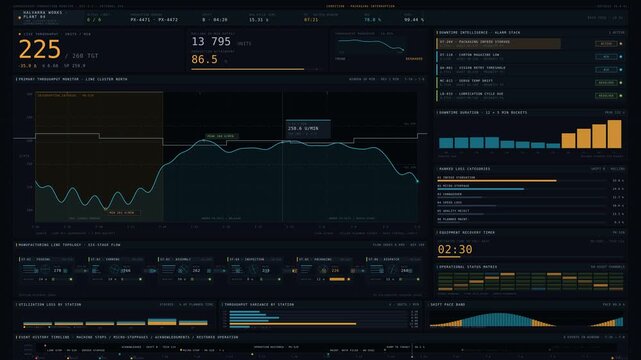Viewport: 641px width, 360px height.
Task: Click the ST-04 Inspection machine glyph
Action: [253, 270]
